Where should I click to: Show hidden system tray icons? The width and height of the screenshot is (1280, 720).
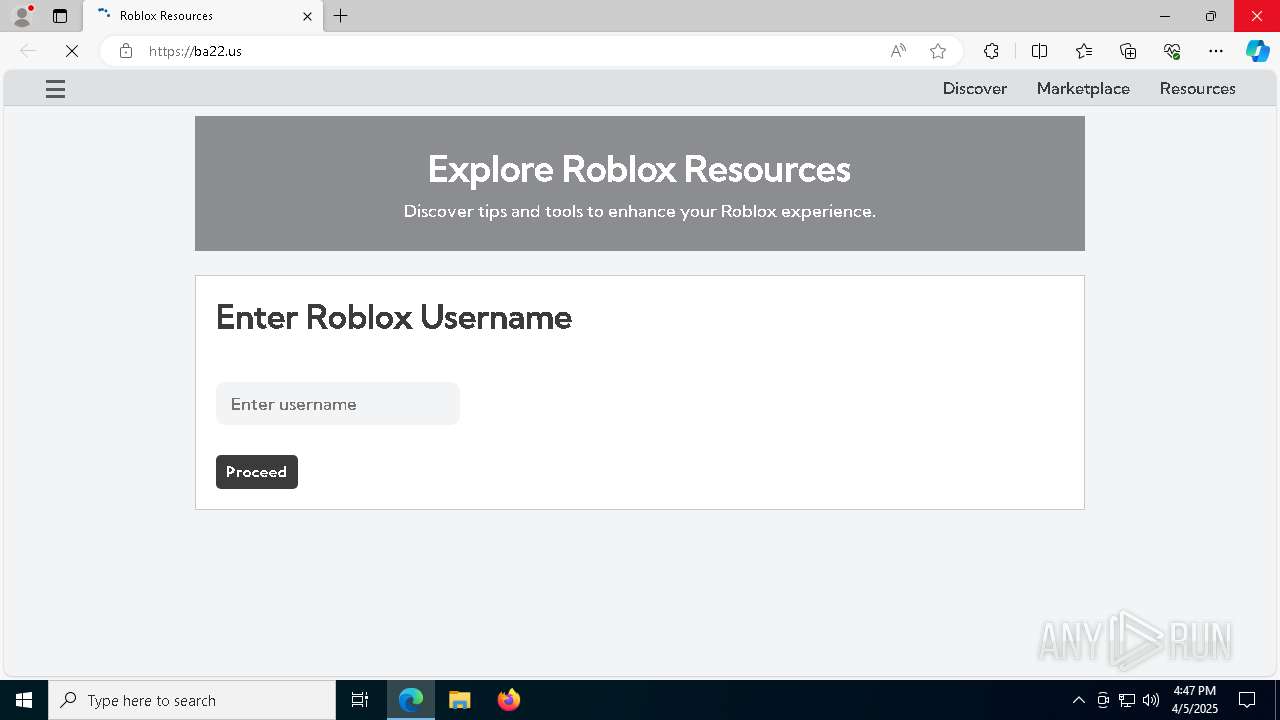coord(1078,700)
